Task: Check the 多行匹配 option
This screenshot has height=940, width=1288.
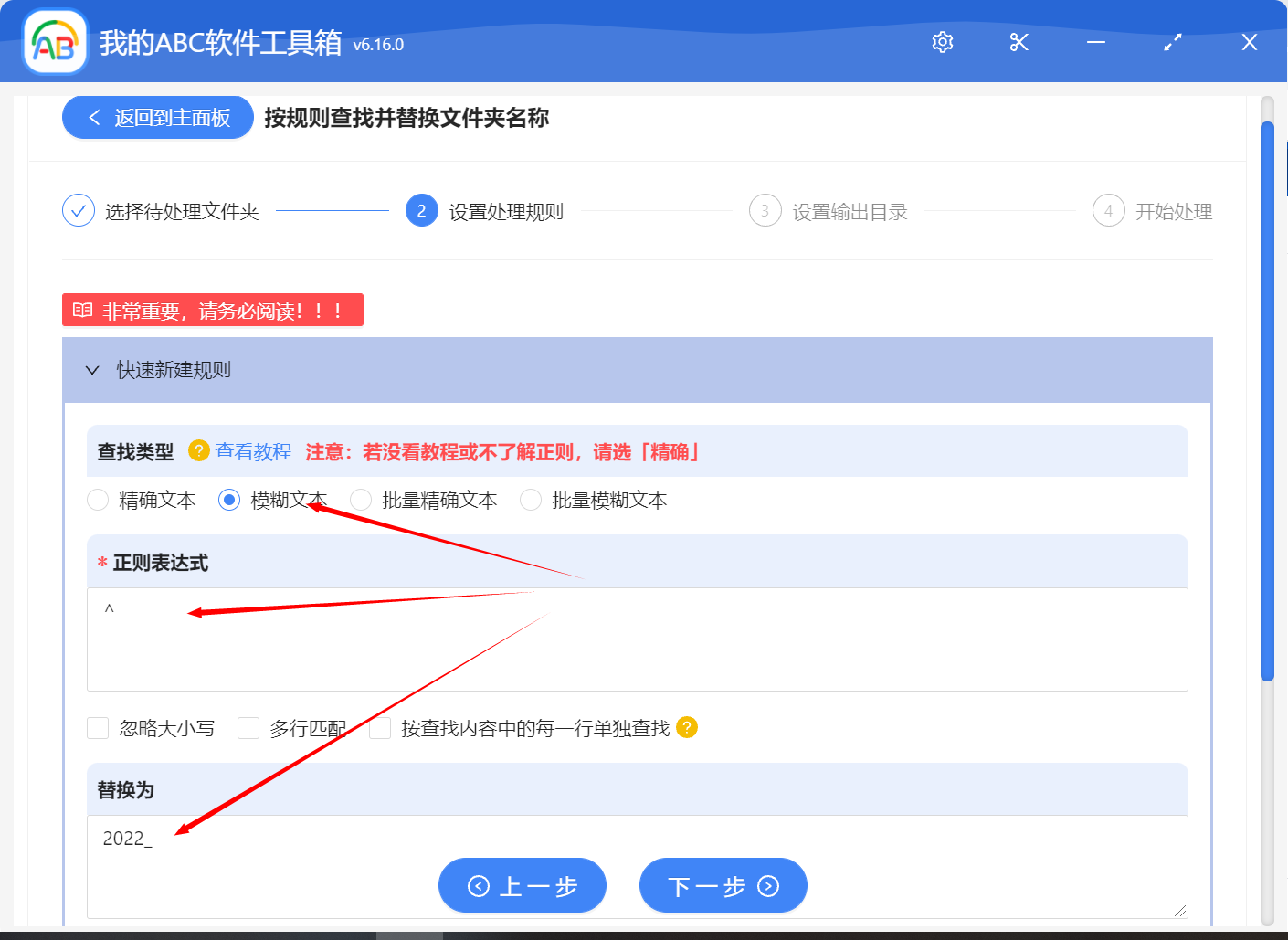Action: click(248, 728)
